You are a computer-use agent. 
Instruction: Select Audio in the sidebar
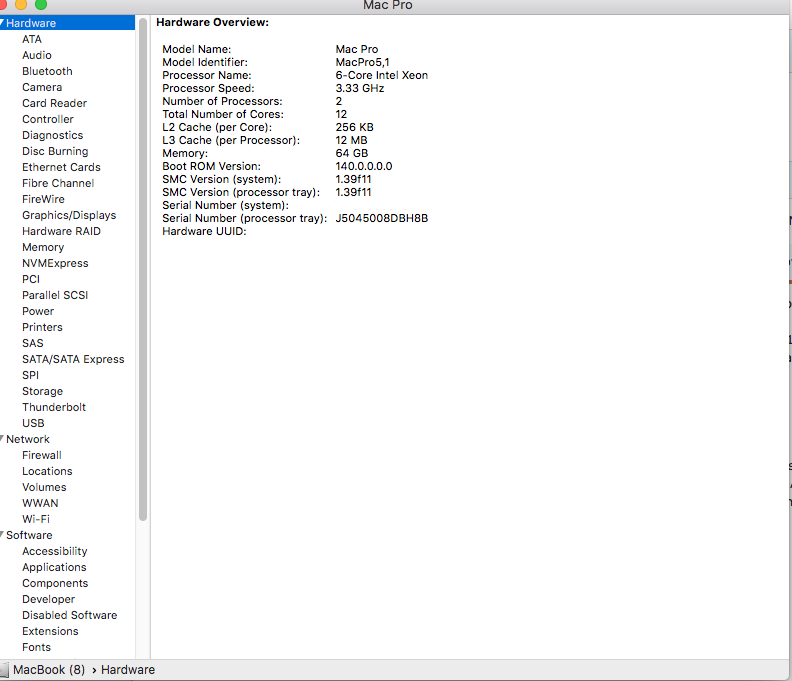(x=37, y=55)
